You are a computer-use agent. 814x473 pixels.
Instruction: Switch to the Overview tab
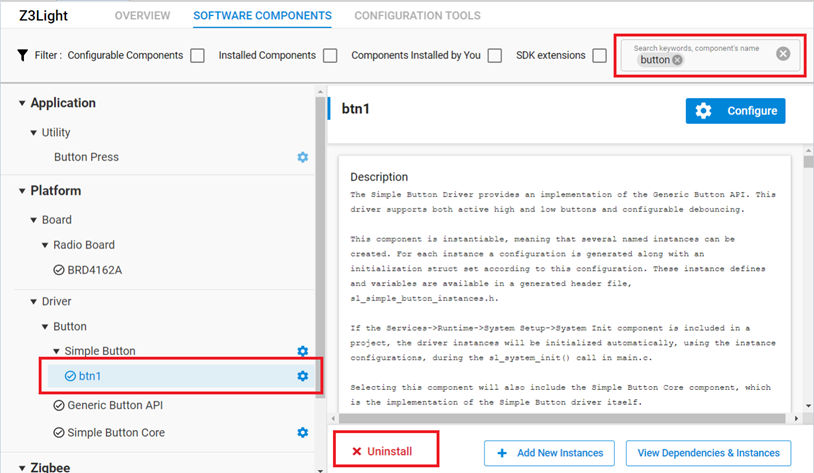[142, 16]
